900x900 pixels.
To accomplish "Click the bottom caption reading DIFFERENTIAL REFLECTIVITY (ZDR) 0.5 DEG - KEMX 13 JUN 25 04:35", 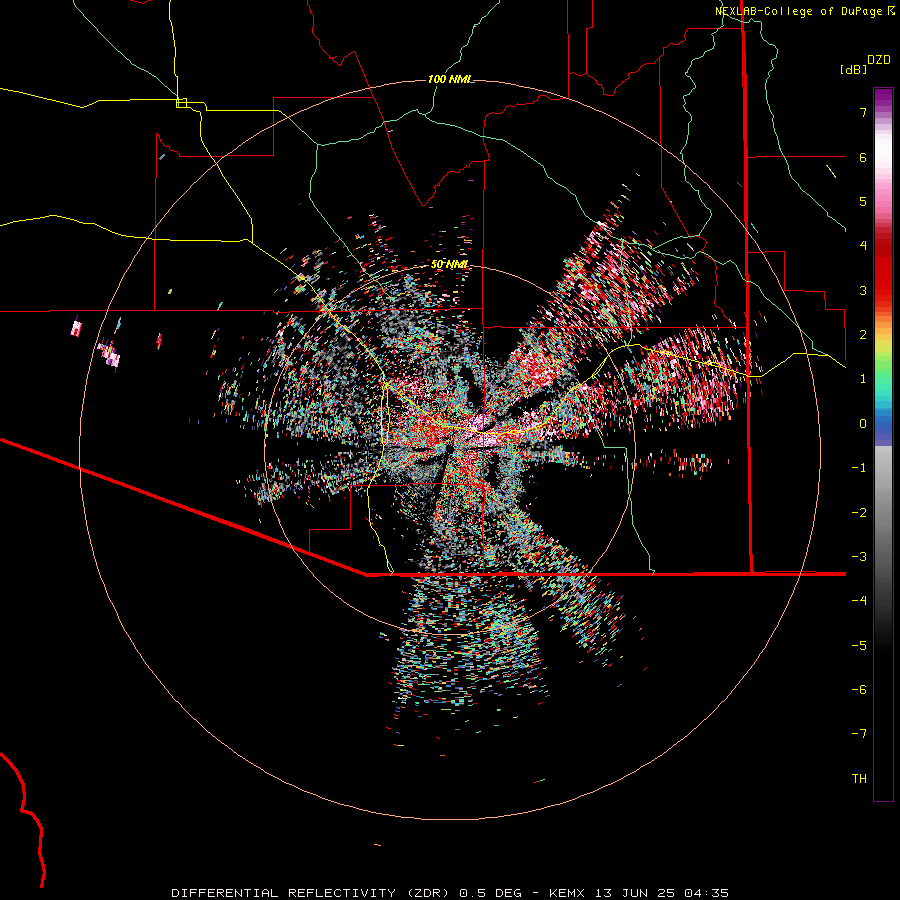I will click(x=450, y=893).
